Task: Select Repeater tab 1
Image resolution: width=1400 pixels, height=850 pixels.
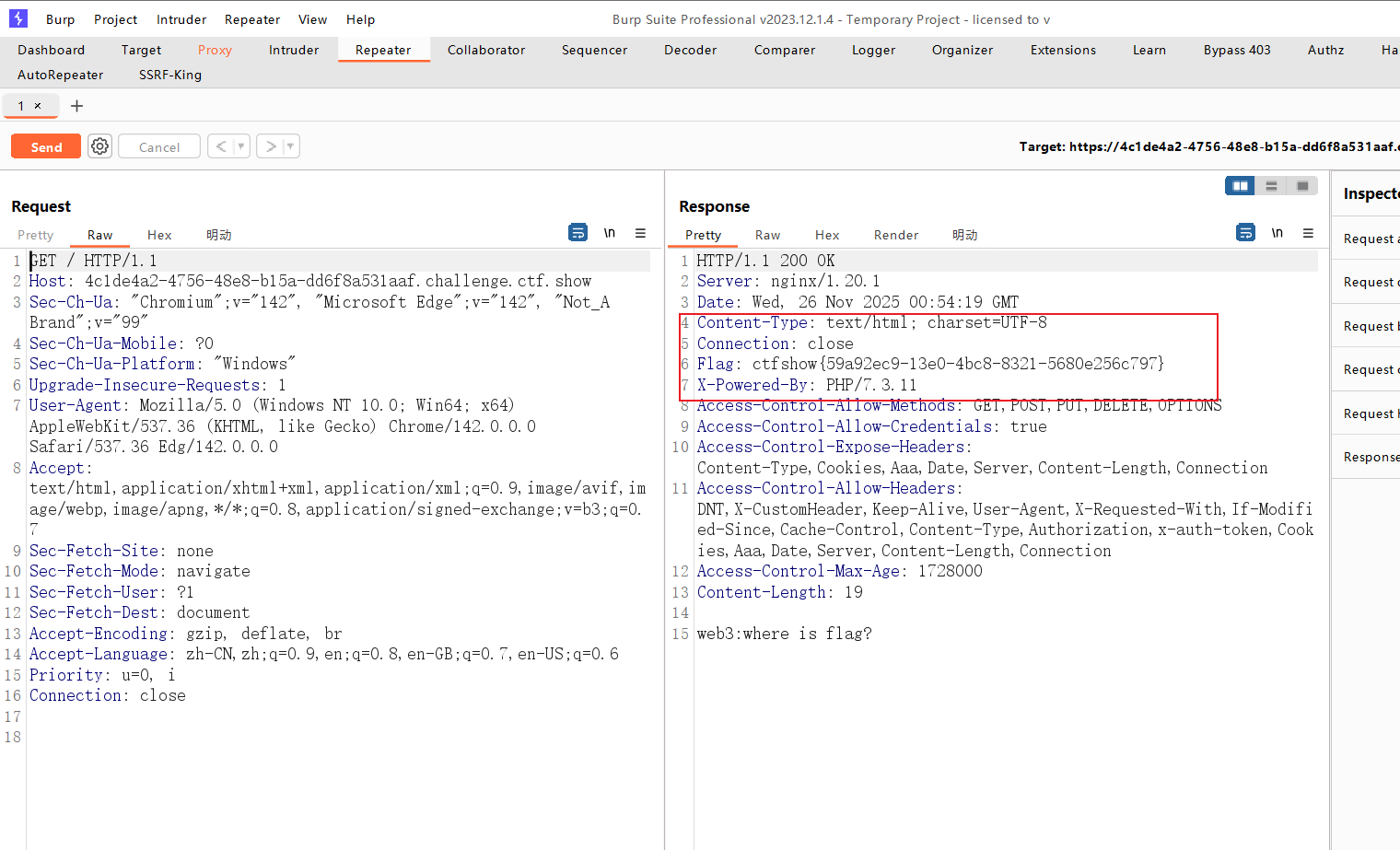Action: 21,106
